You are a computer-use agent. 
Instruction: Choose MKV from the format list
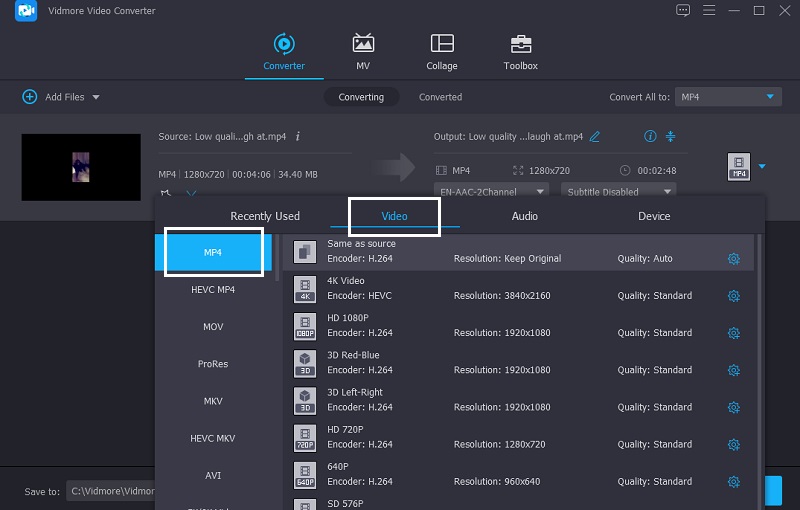coord(213,401)
